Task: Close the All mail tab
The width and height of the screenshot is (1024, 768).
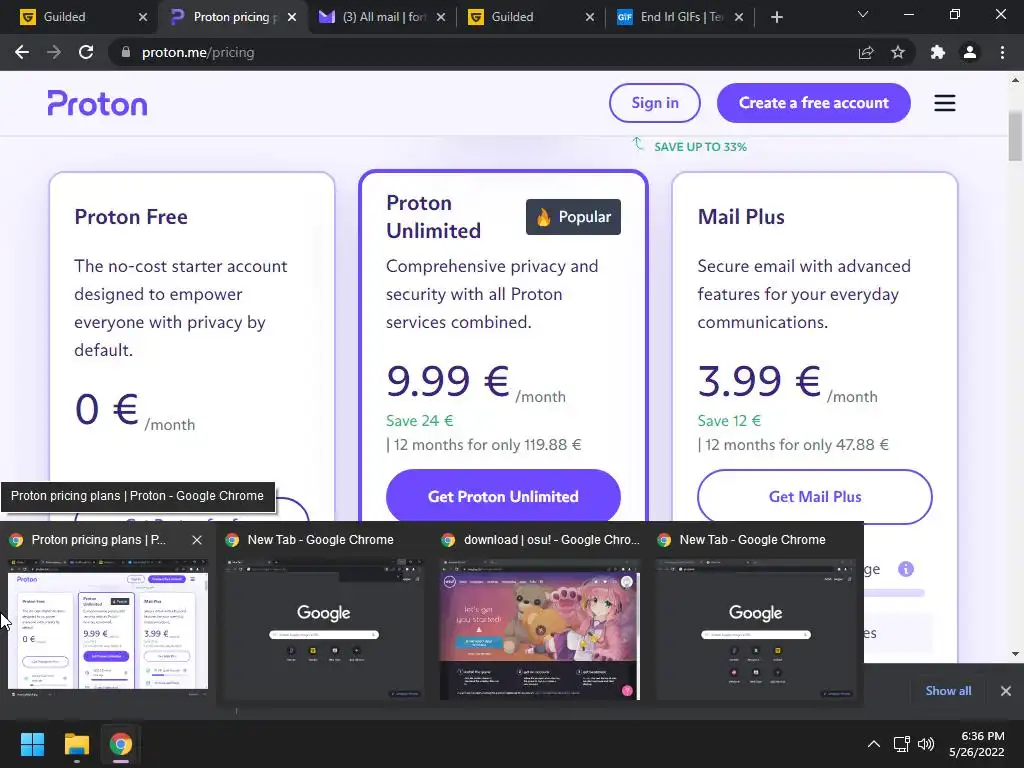Action: point(441,17)
